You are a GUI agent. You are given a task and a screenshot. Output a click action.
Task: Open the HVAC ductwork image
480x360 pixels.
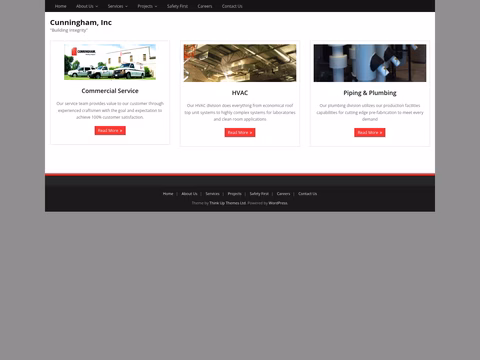[240, 63]
